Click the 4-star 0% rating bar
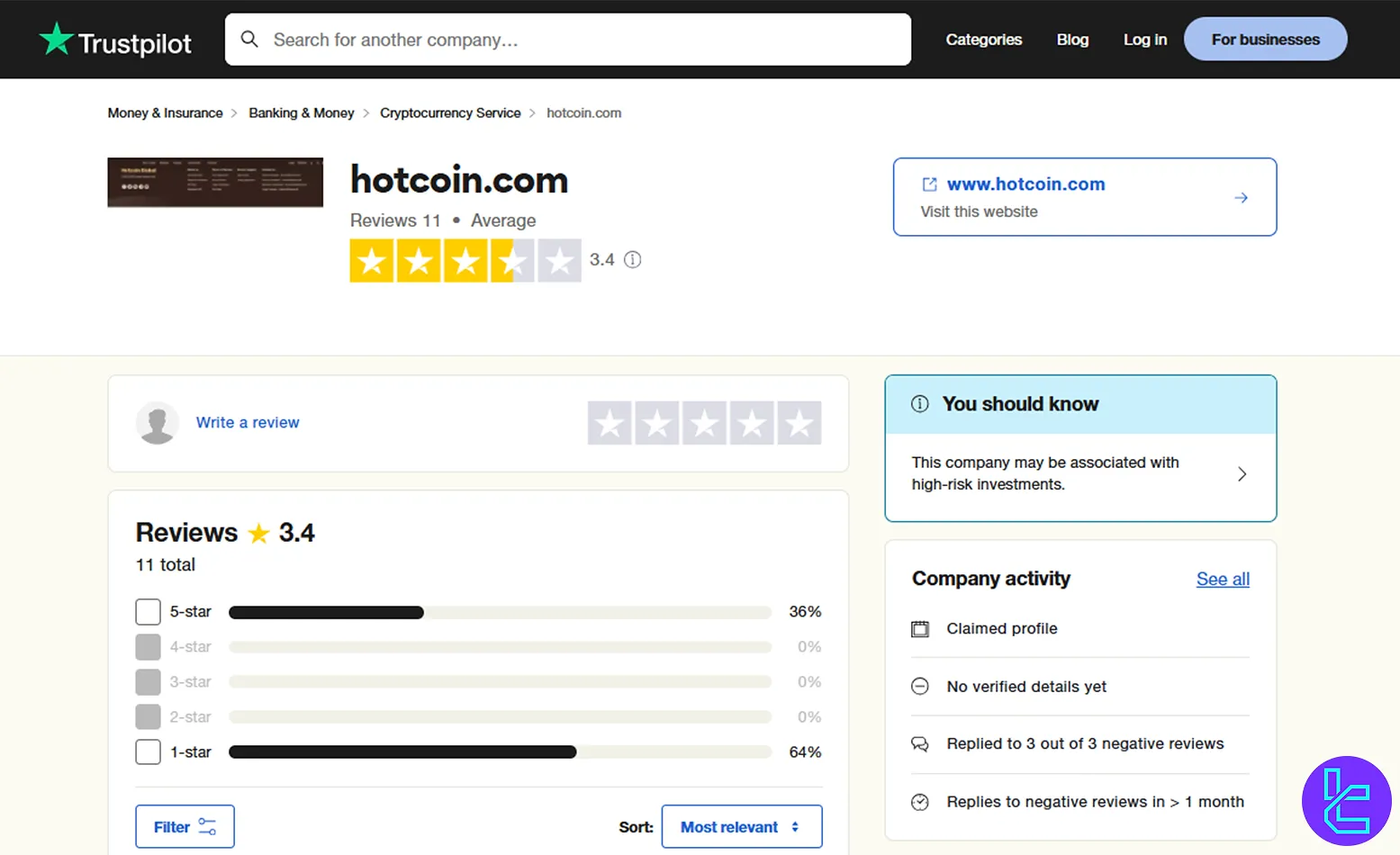This screenshot has width=1400, height=855. (x=500, y=647)
